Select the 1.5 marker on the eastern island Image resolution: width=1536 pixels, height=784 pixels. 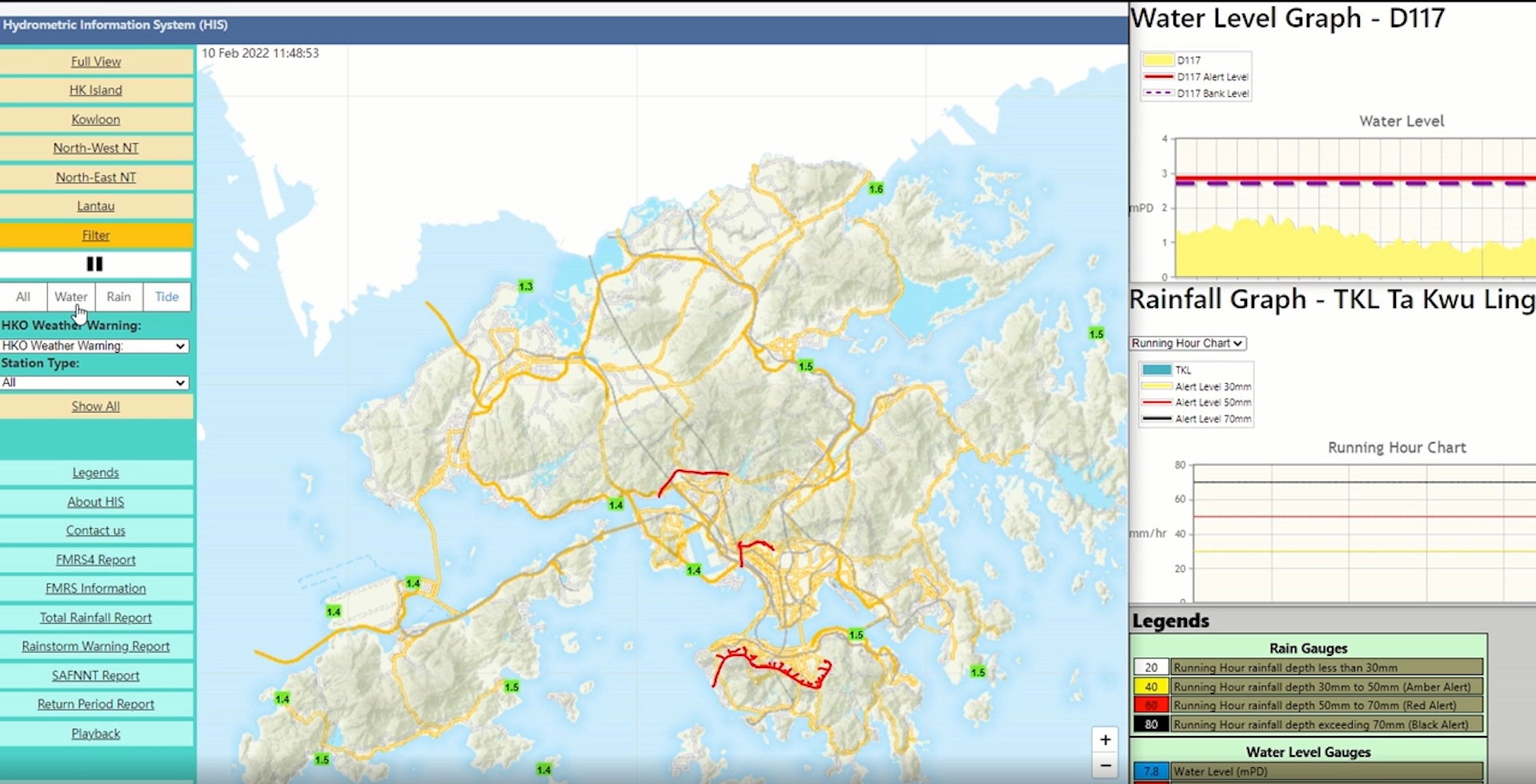tap(1095, 334)
